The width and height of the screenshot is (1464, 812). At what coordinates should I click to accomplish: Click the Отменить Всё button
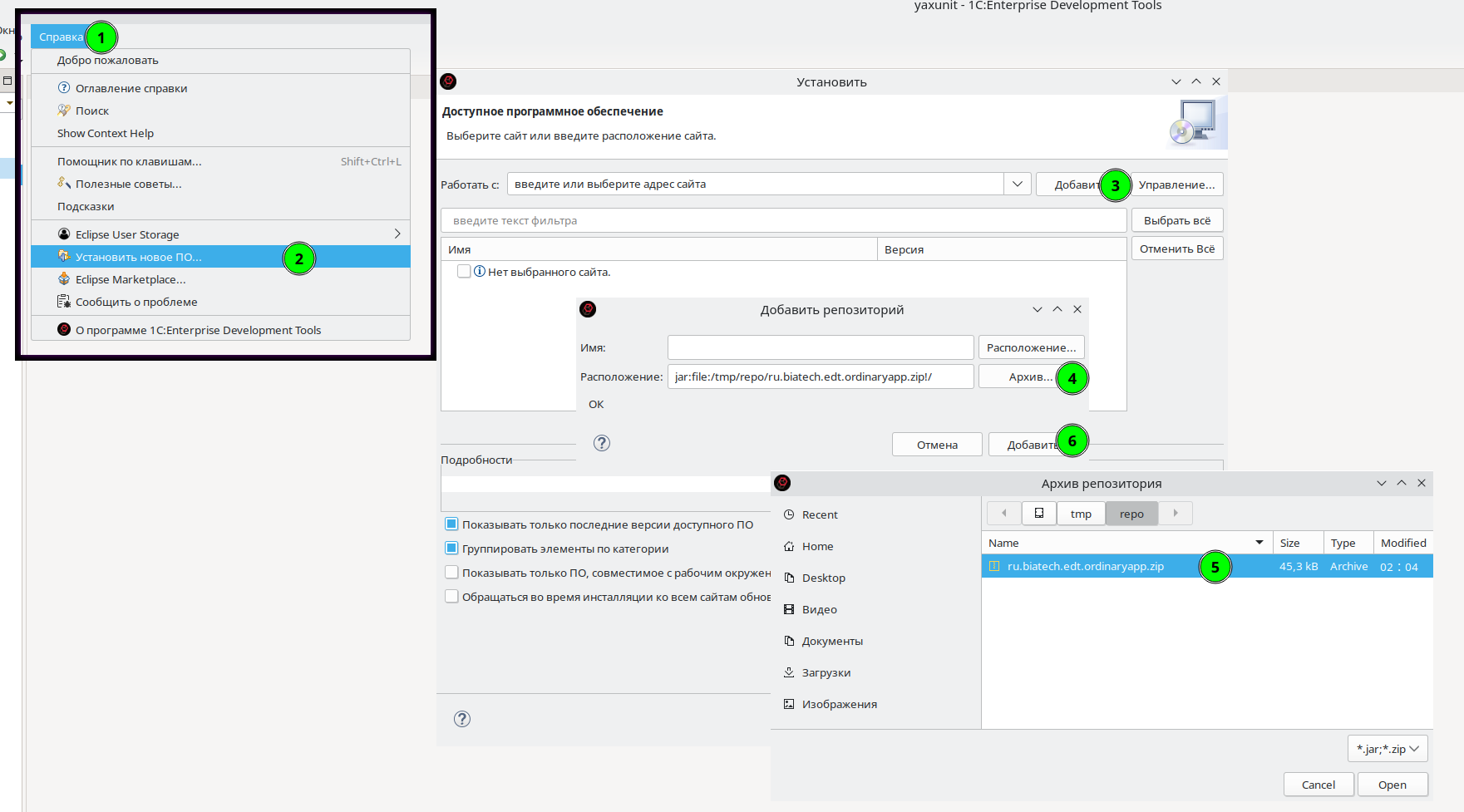[1177, 249]
